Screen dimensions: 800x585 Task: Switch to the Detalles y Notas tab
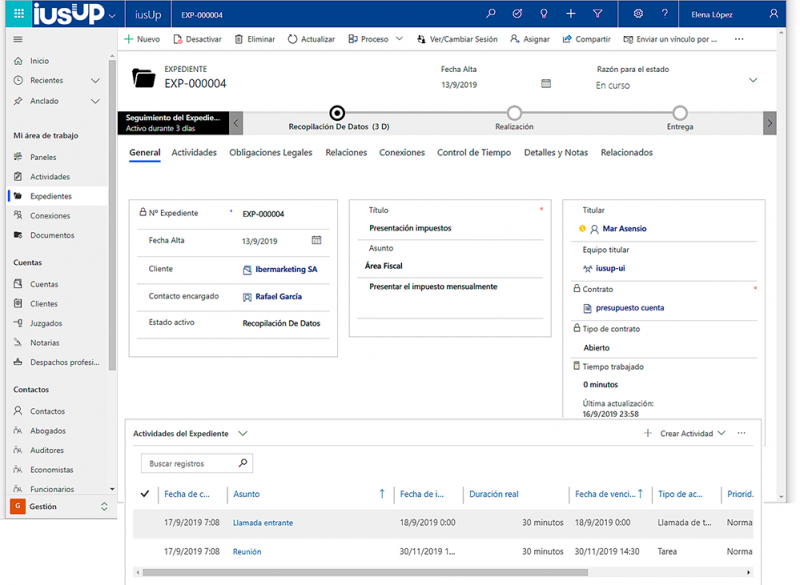(x=556, y=152)
